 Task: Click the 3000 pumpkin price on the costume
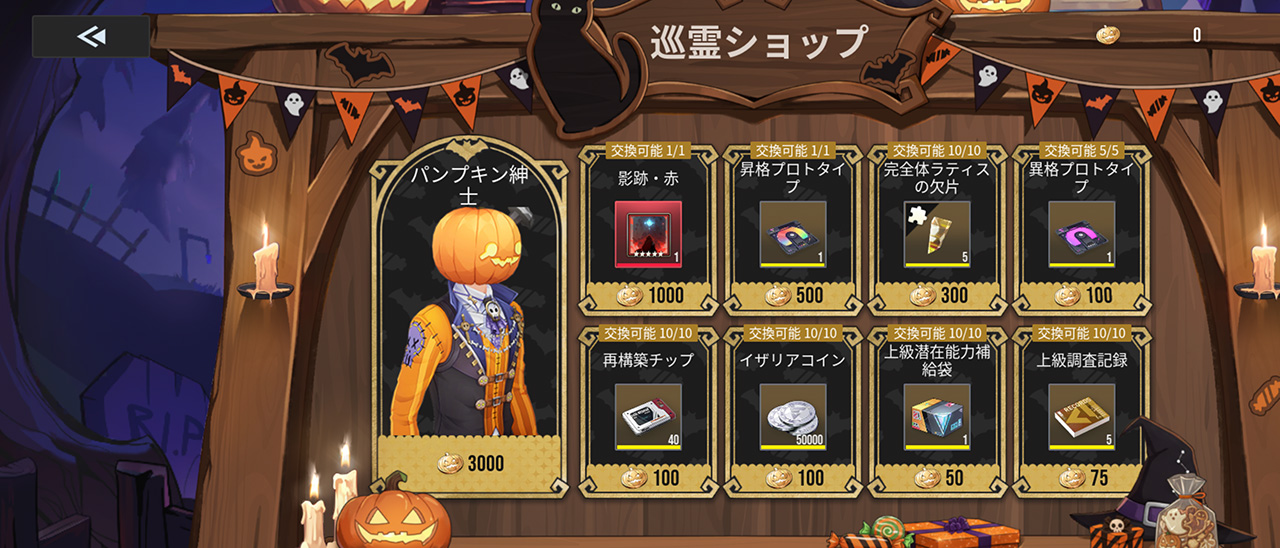click(470, 463)
